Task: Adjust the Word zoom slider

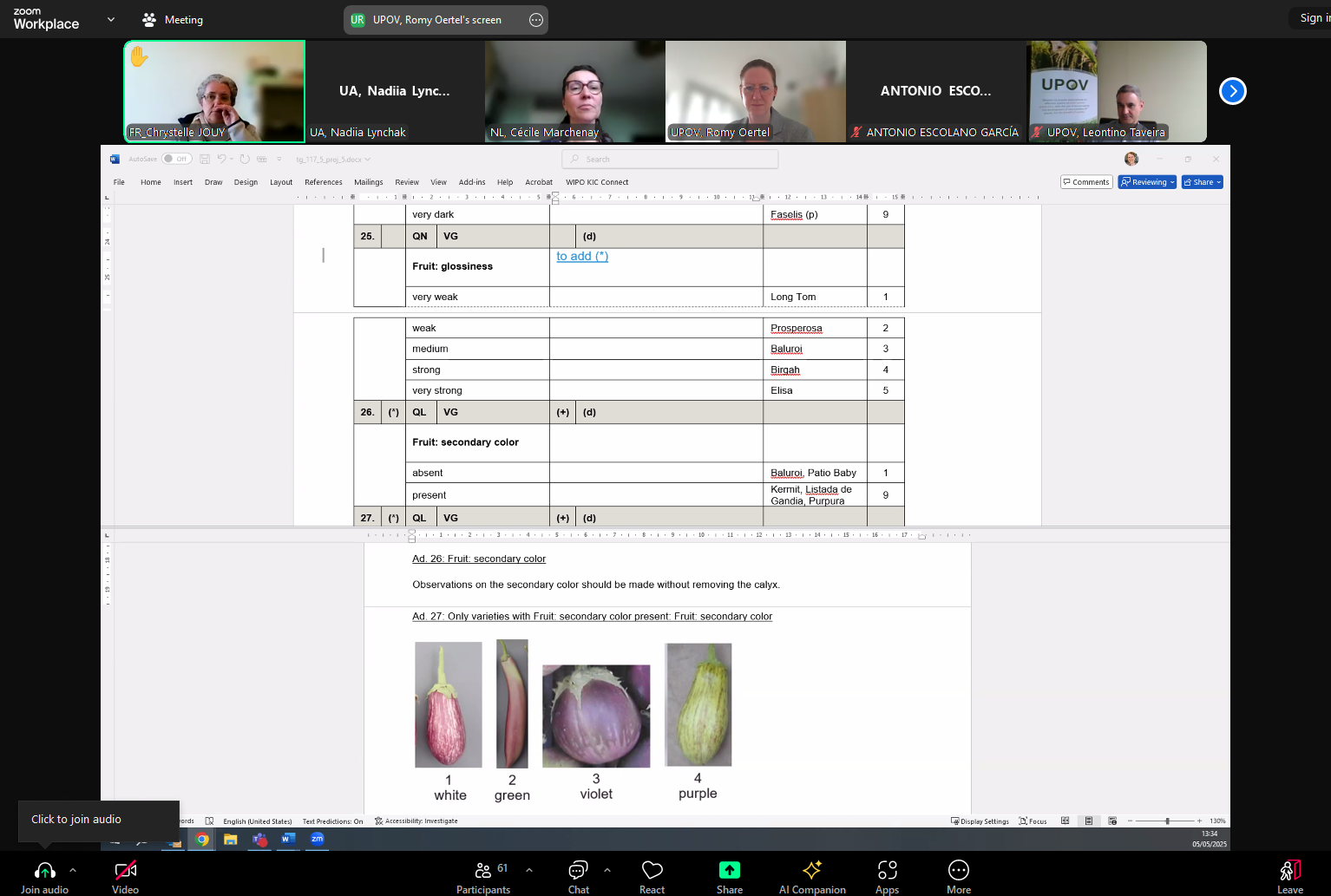Action: click(x=1167, y=821)
